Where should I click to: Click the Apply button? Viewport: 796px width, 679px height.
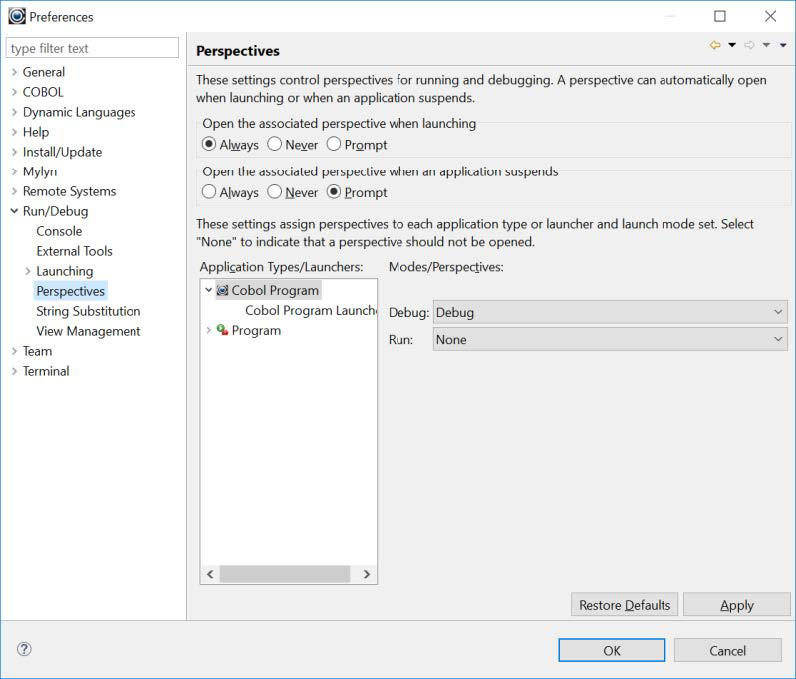(737, 605)
